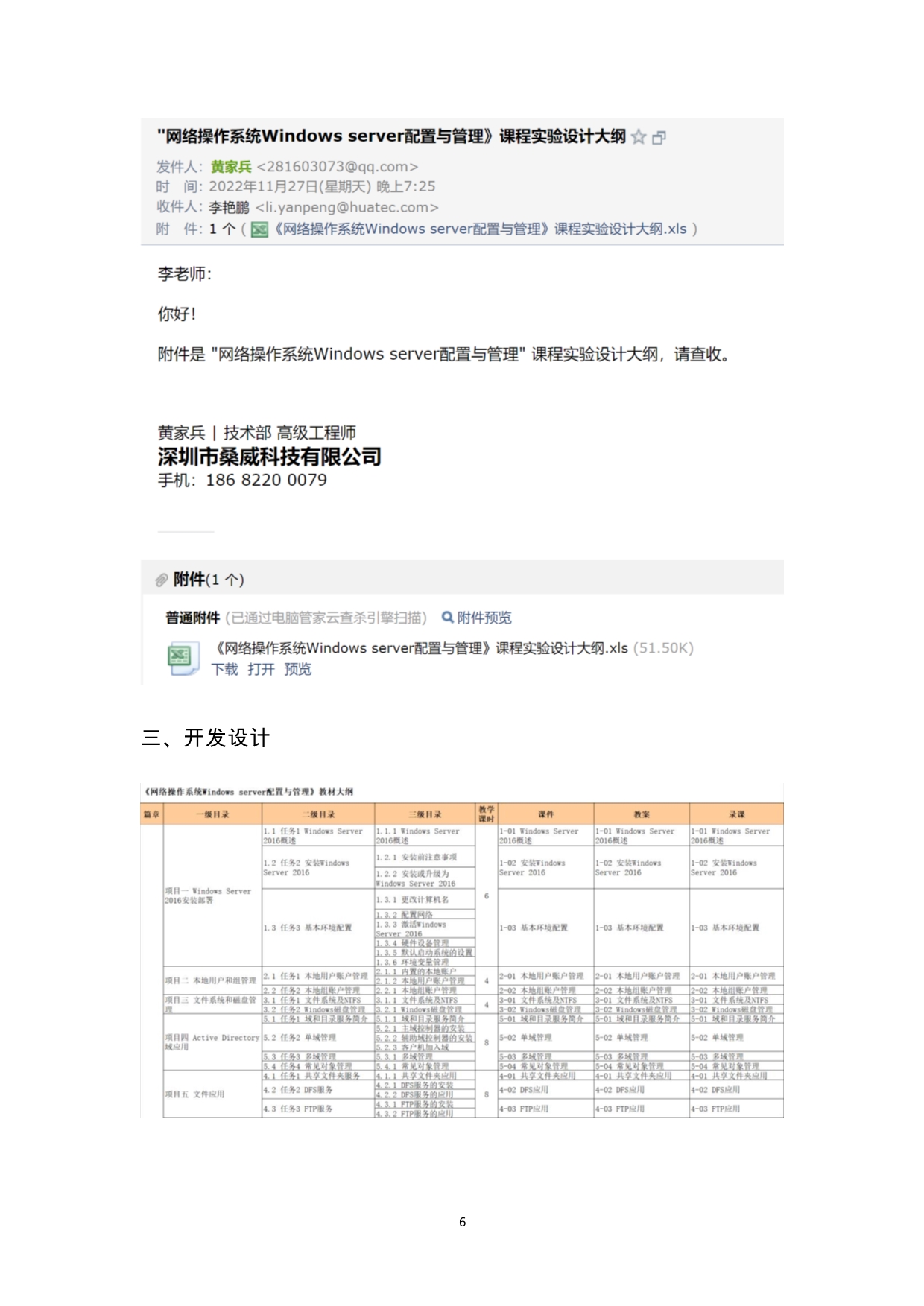Click the 教案 column header
The width and height of the screenshot is (924, 1306).
click(x=642, y=814)
